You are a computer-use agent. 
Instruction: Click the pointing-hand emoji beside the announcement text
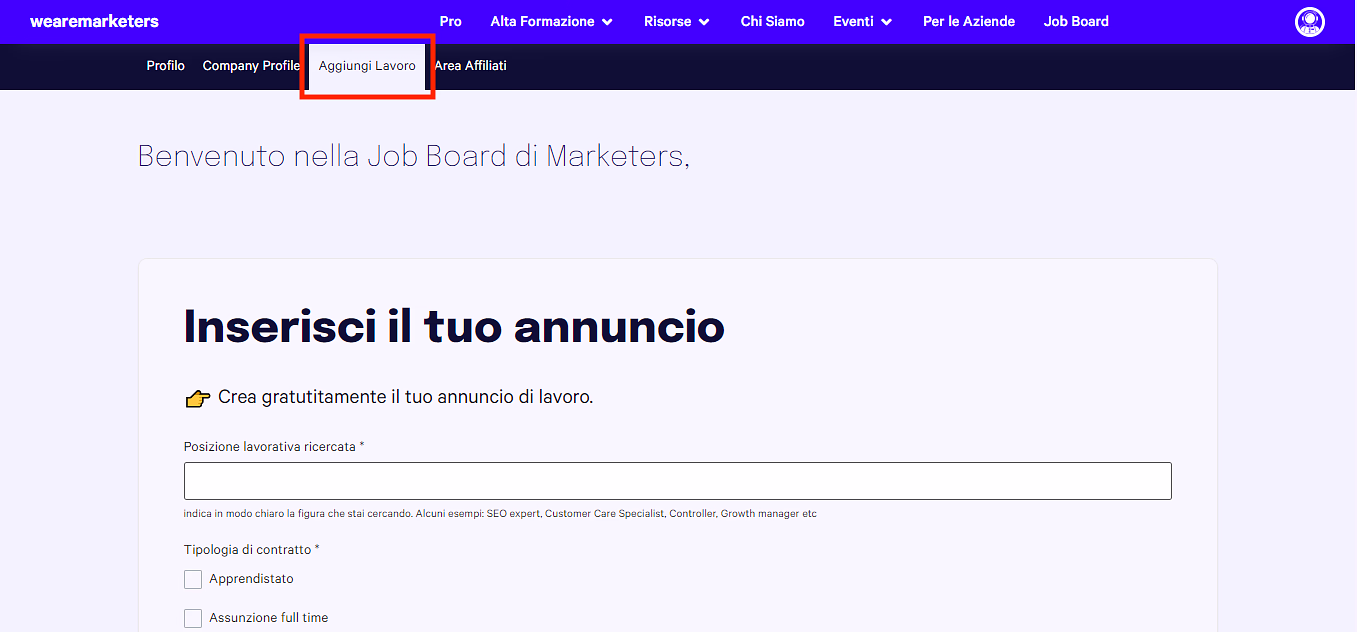[x=197, y=397]
